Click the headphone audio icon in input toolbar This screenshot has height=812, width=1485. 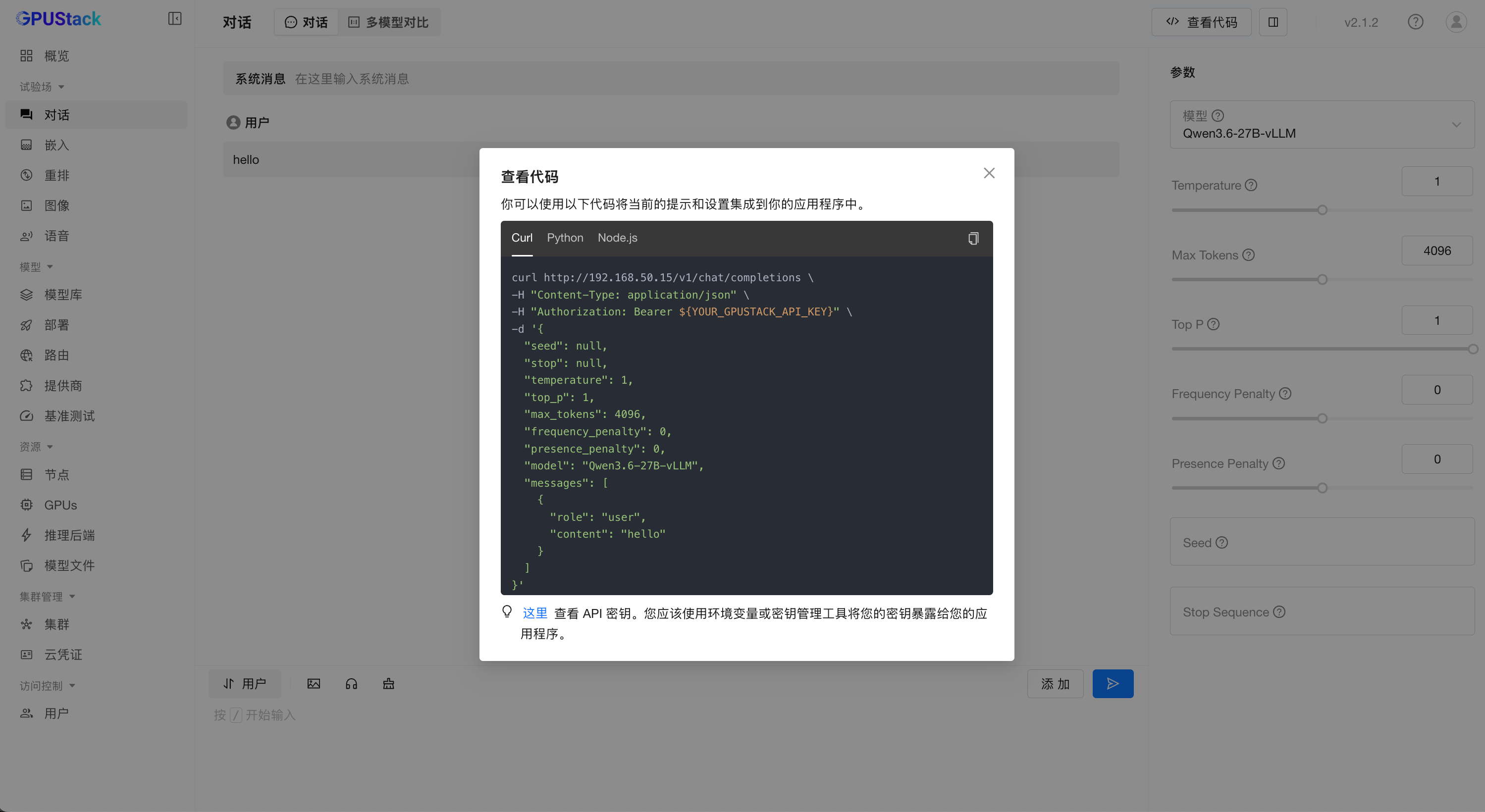[351, 683]
